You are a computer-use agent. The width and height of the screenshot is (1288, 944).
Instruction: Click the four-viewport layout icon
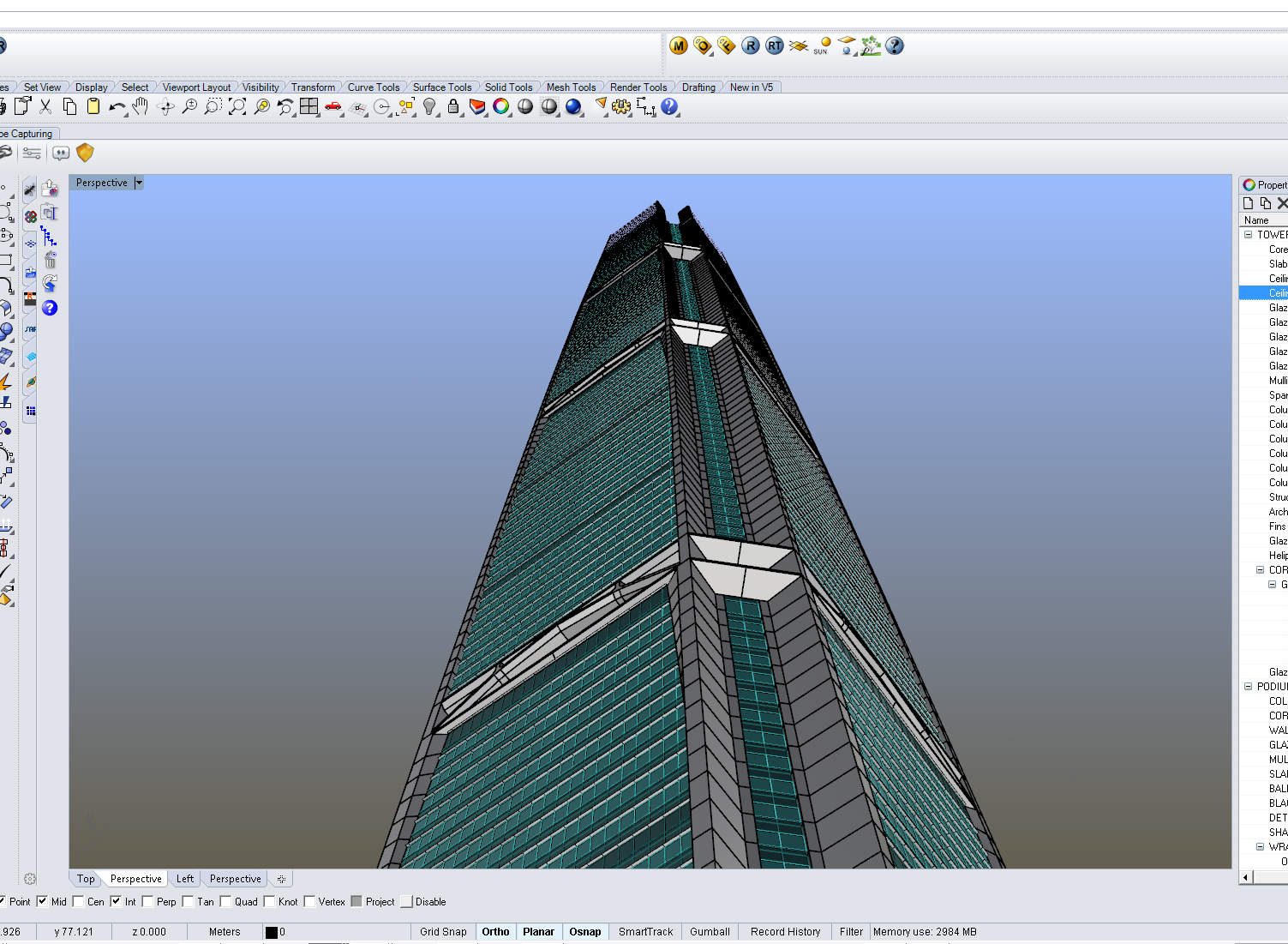[309, 106]
